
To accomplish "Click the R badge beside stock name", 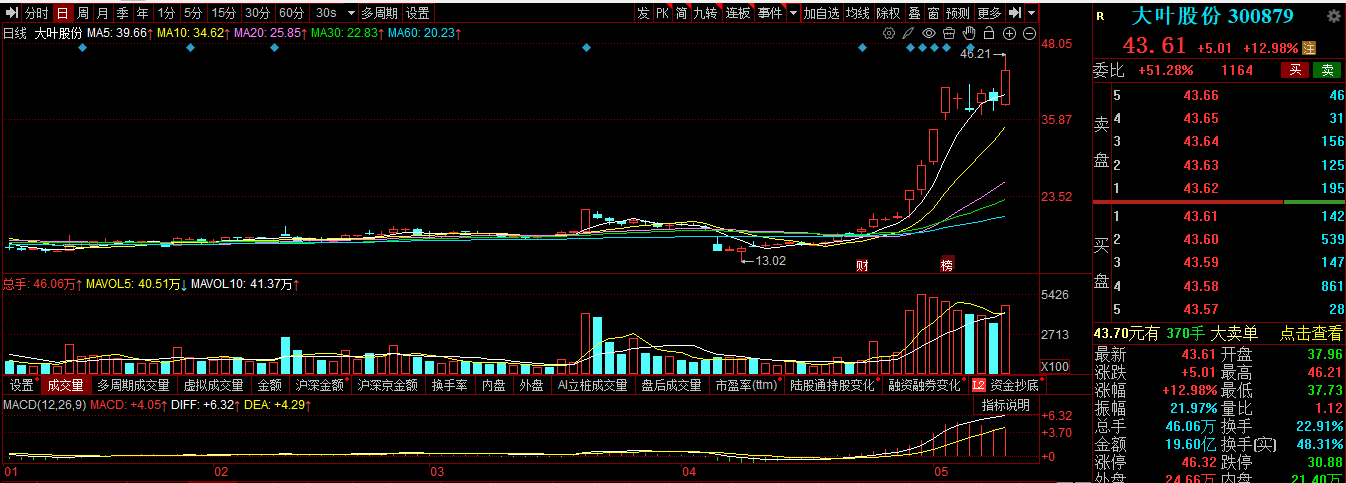I will pos(1100,16).
